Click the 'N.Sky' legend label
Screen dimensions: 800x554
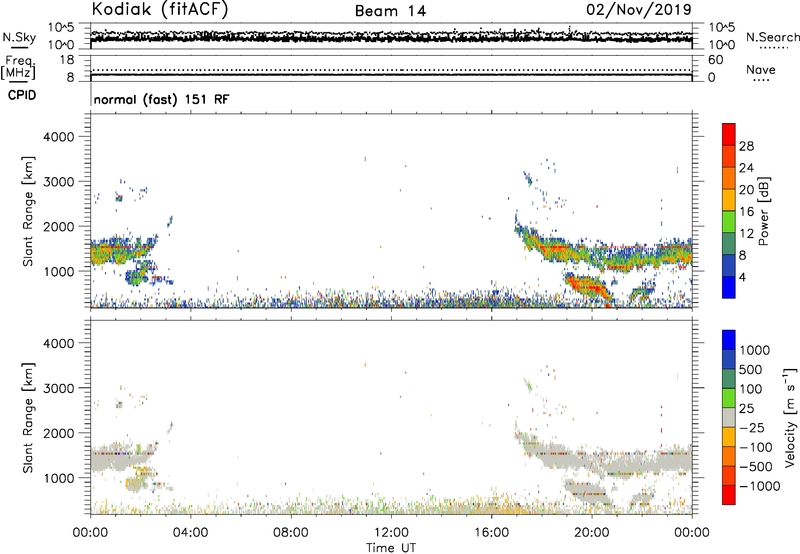19,37
